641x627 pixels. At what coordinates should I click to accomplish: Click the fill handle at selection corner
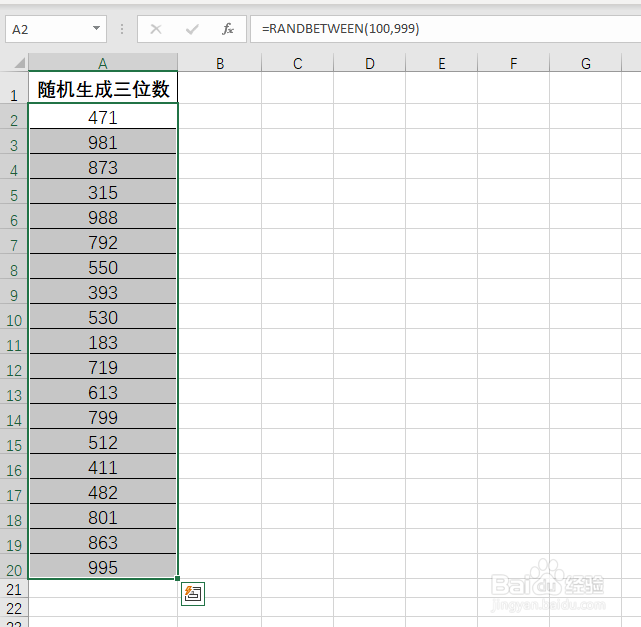coord(177,578)
